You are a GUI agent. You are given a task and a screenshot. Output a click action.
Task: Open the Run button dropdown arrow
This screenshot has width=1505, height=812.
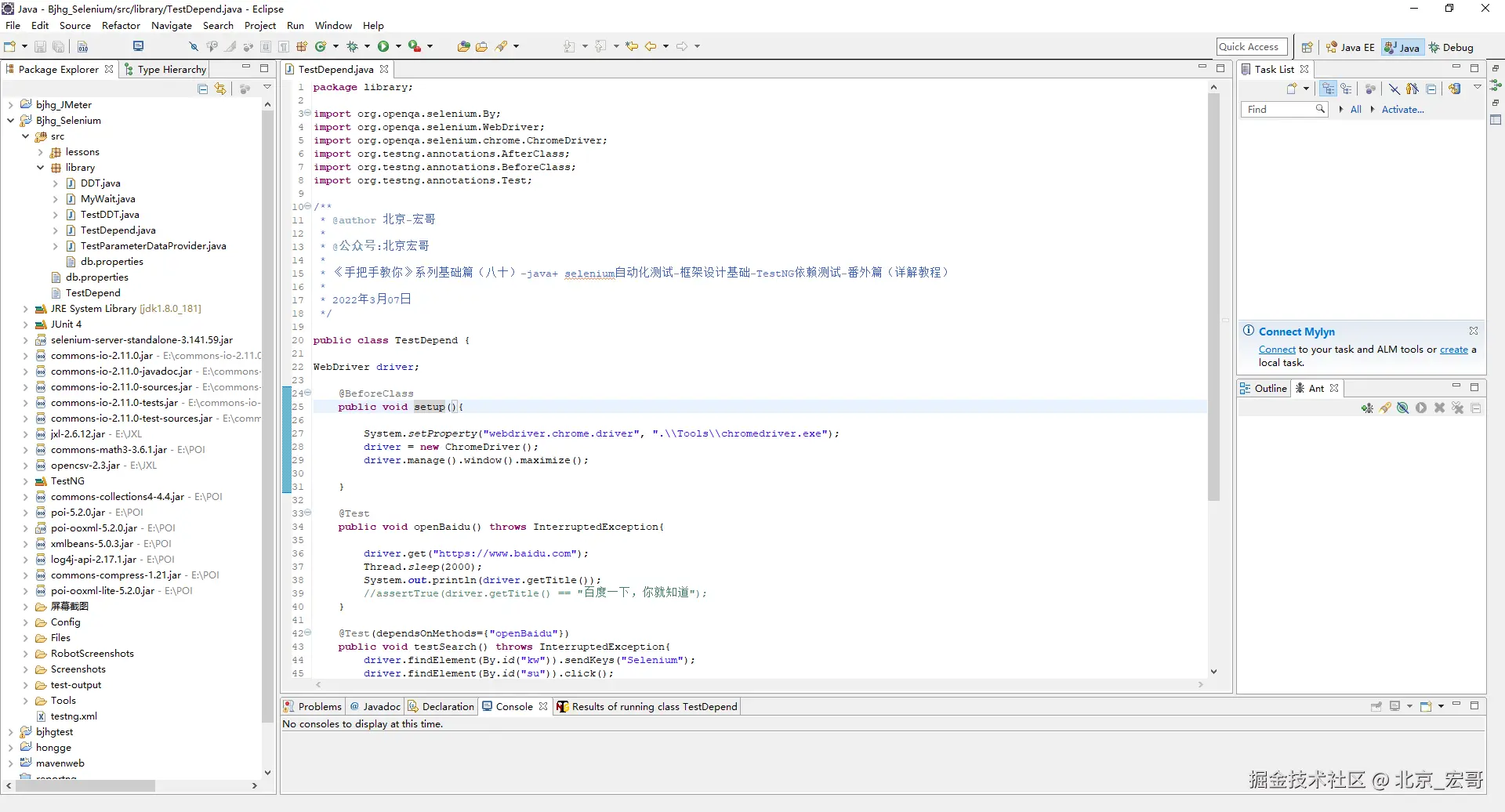398,47
